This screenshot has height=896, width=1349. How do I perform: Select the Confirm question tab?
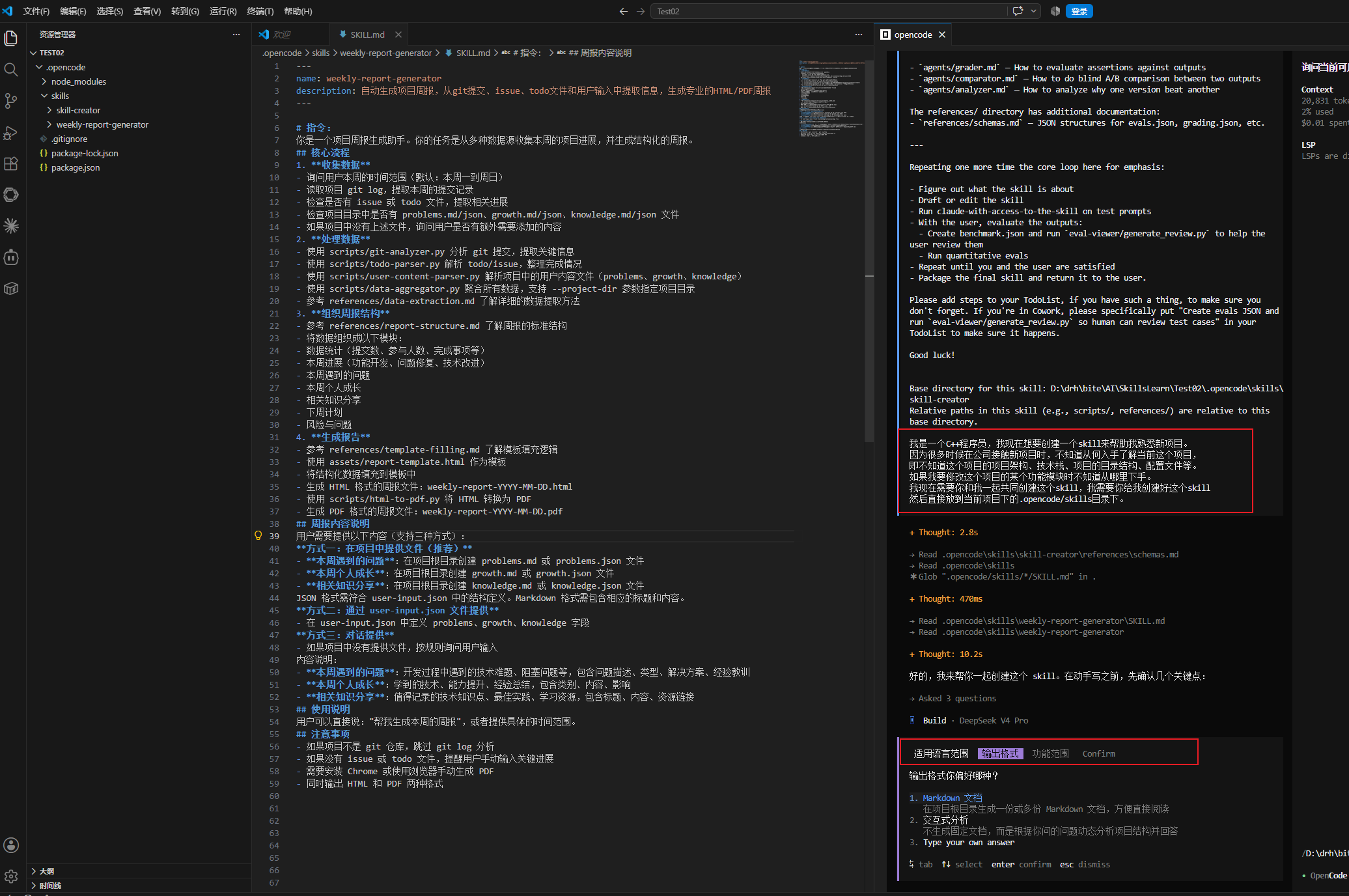(1098, 753)
